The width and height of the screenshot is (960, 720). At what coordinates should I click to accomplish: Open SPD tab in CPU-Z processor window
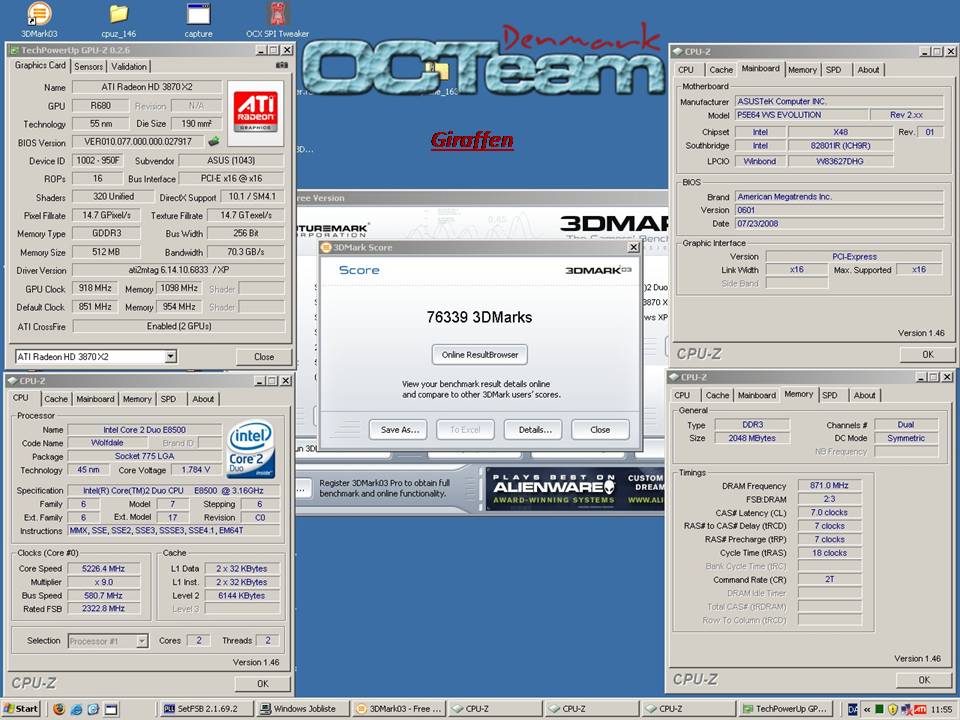pos(168,399)
